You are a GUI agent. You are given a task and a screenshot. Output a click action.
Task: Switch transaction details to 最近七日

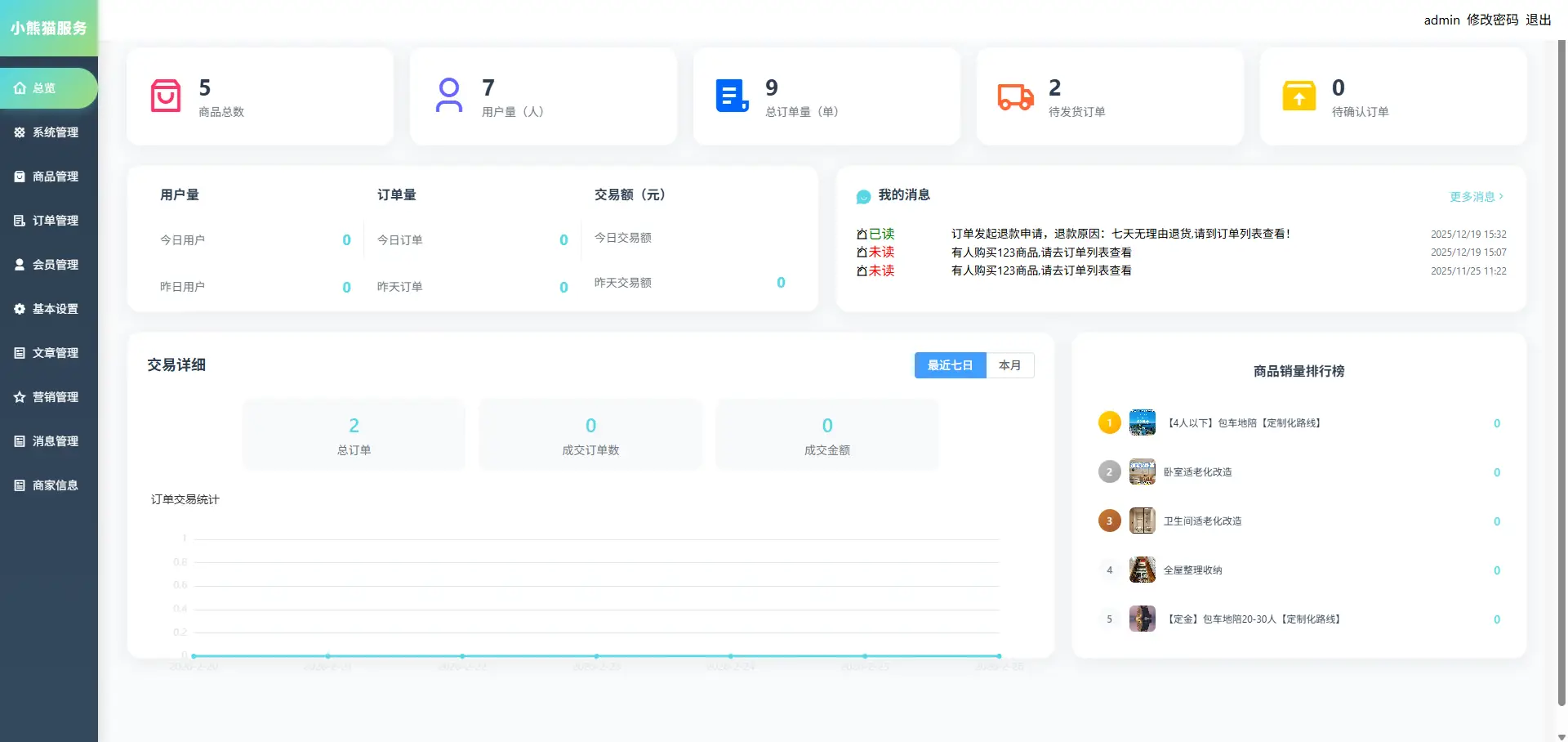[x=950, y=365]
